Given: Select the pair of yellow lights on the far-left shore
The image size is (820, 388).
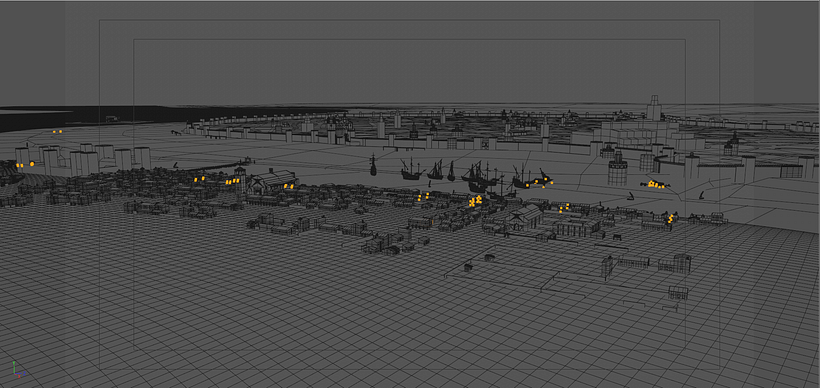Looking at the screenshot, I should 56,132.
